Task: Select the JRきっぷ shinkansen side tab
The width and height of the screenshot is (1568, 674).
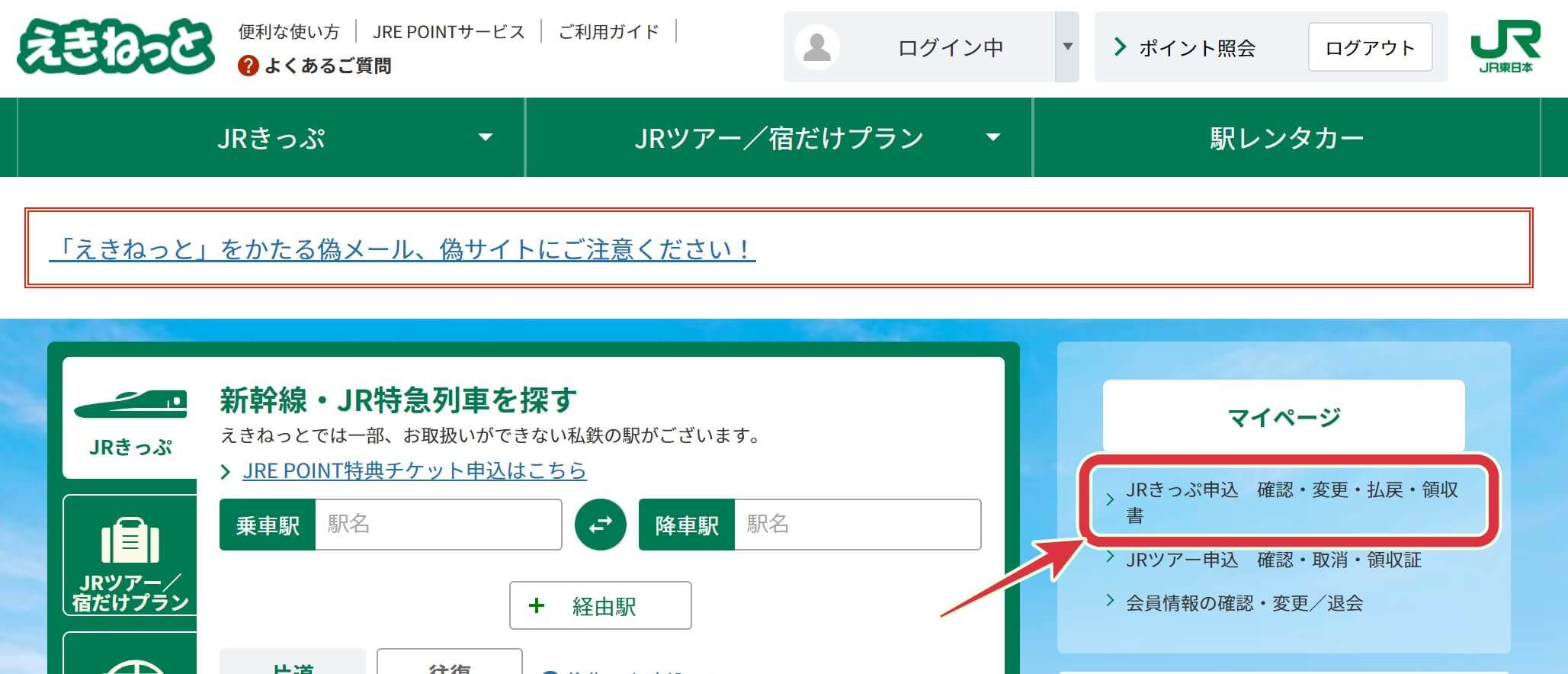Action: [130, 418]
